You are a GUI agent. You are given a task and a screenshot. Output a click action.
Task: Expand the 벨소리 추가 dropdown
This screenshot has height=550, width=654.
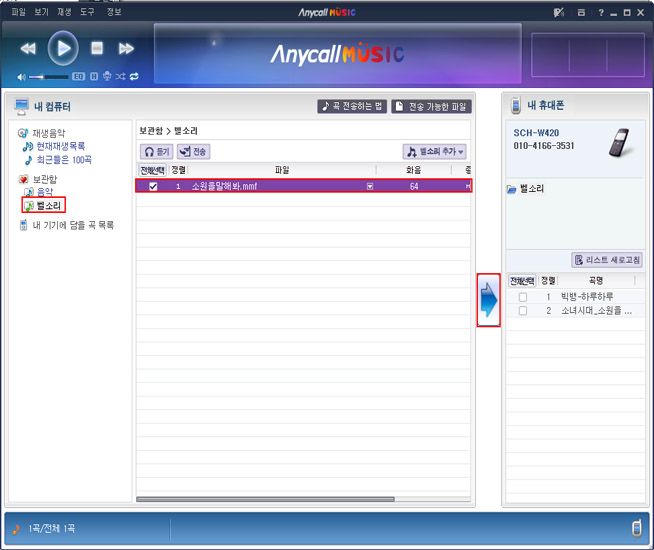click(435, 152)
